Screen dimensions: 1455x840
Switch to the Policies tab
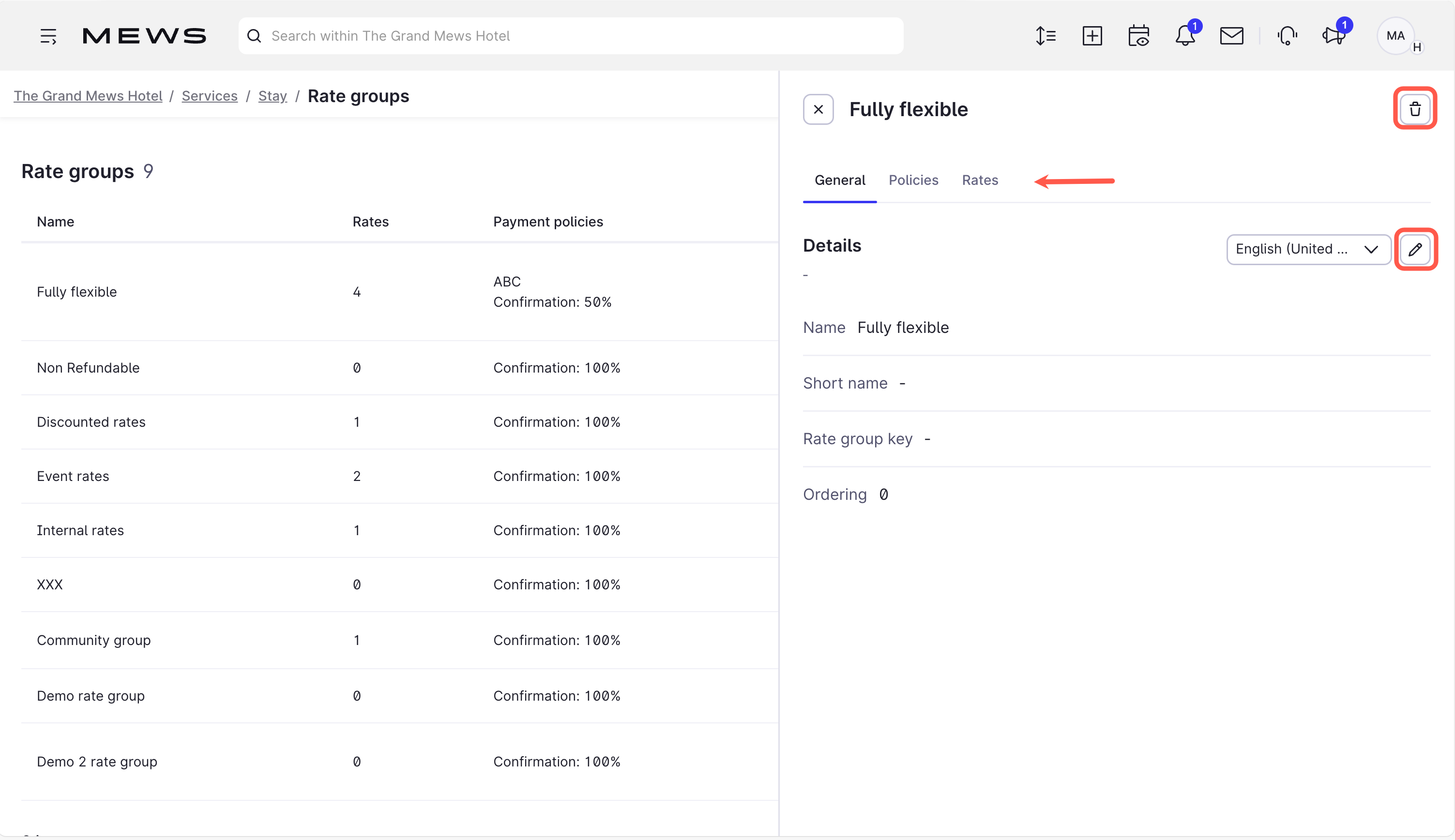(x=913, y=180)
